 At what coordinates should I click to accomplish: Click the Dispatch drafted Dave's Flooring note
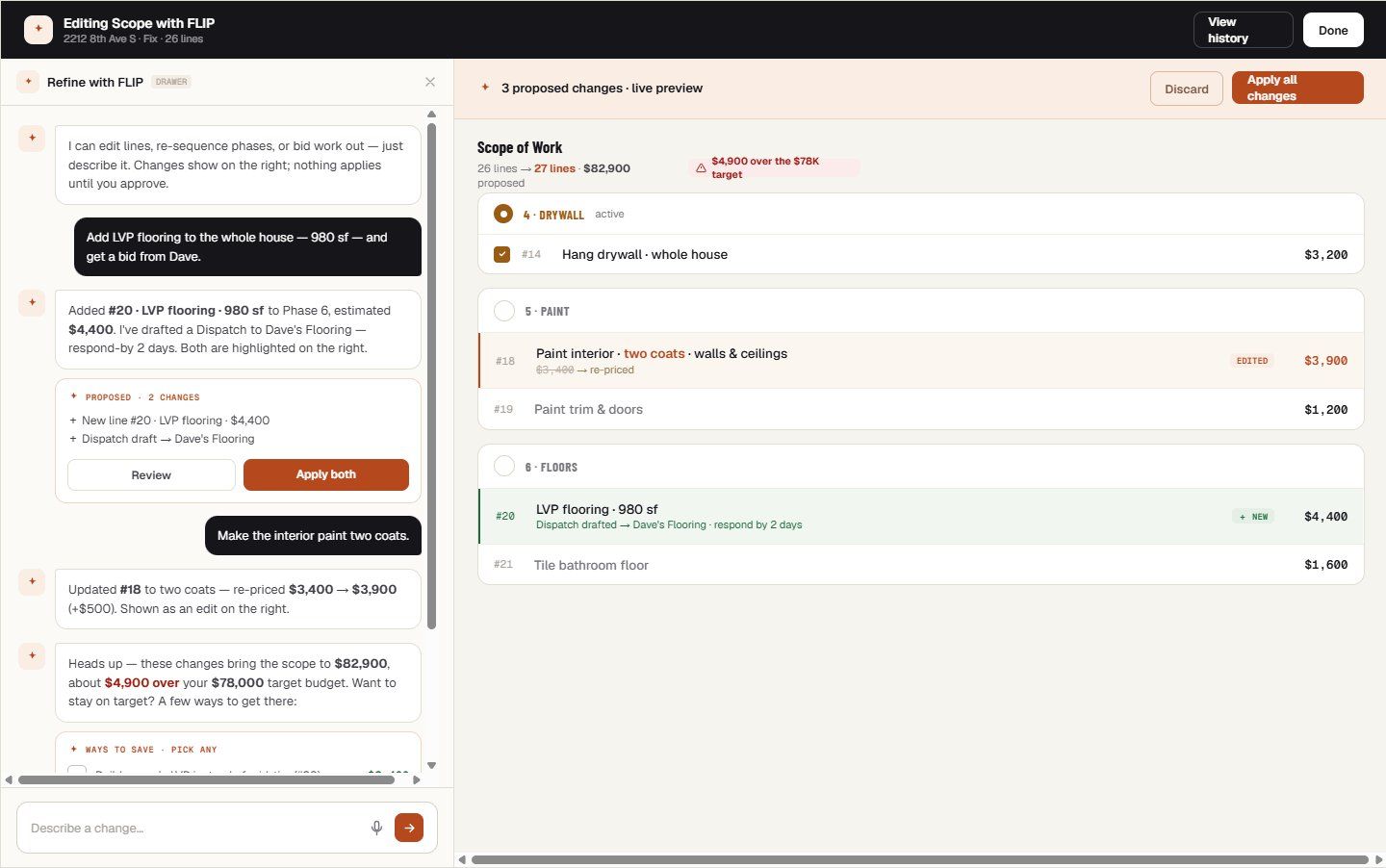(669, 525)
